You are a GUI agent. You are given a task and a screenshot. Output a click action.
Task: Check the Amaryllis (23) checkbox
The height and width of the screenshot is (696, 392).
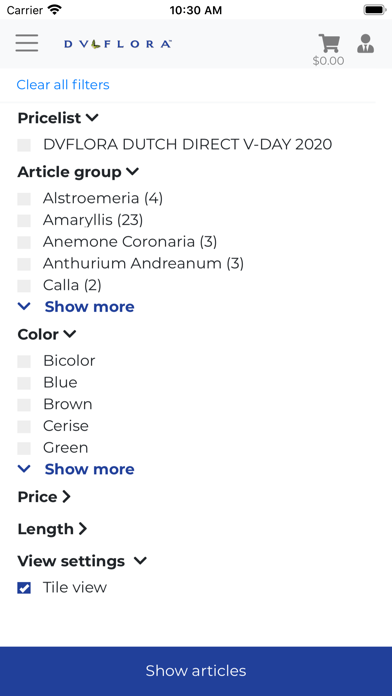24,221
